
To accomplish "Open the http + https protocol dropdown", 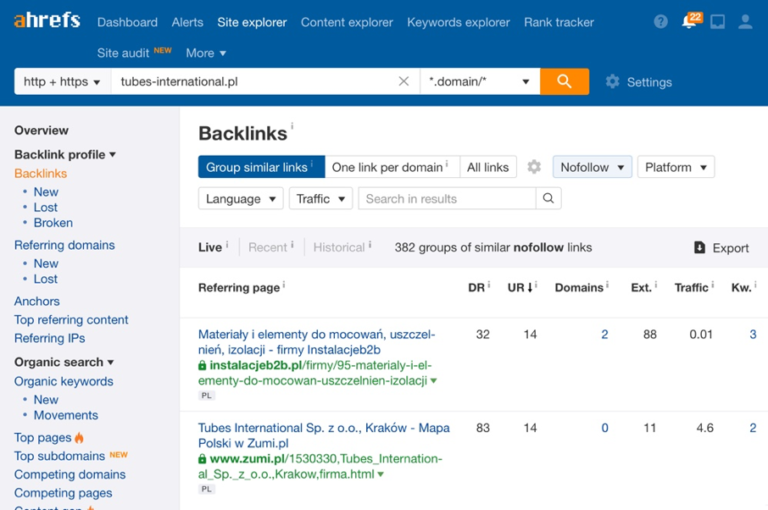I will click(x=62, y=81).
